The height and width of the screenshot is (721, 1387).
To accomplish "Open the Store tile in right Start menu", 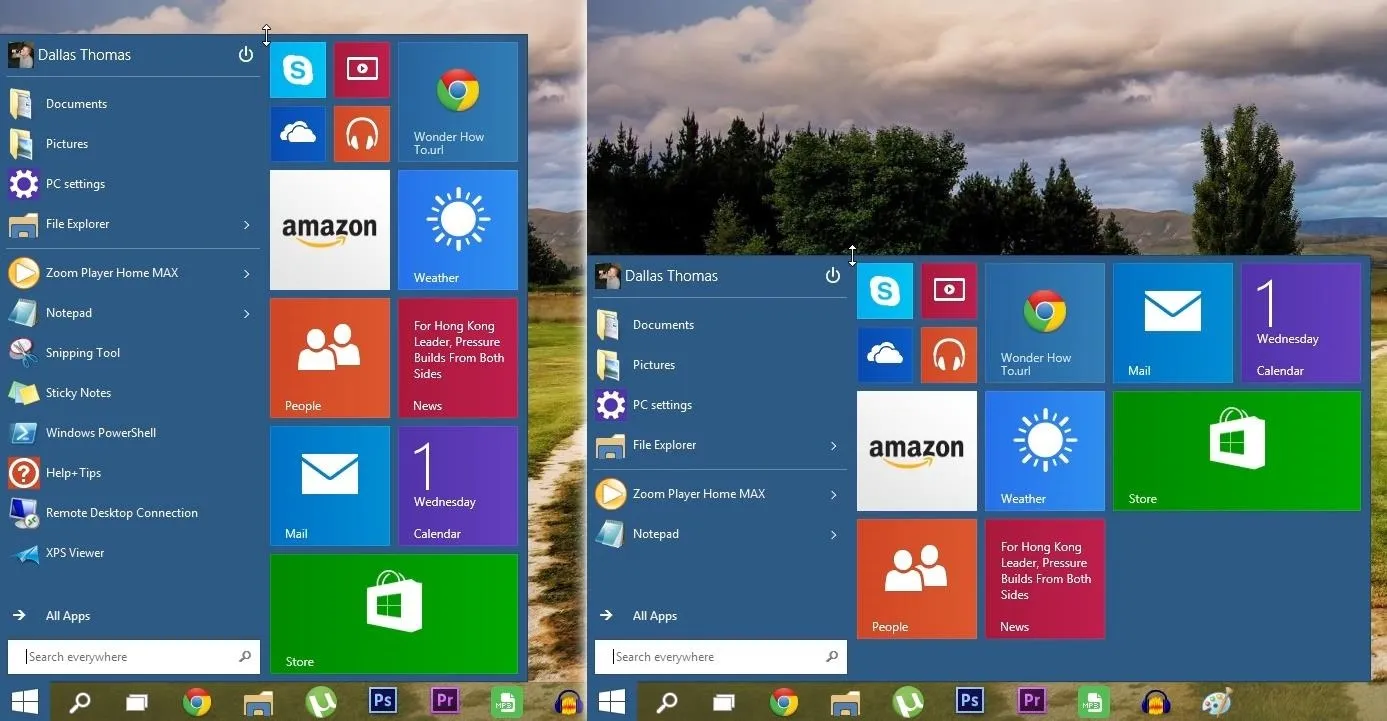I will pos(1237,451).
